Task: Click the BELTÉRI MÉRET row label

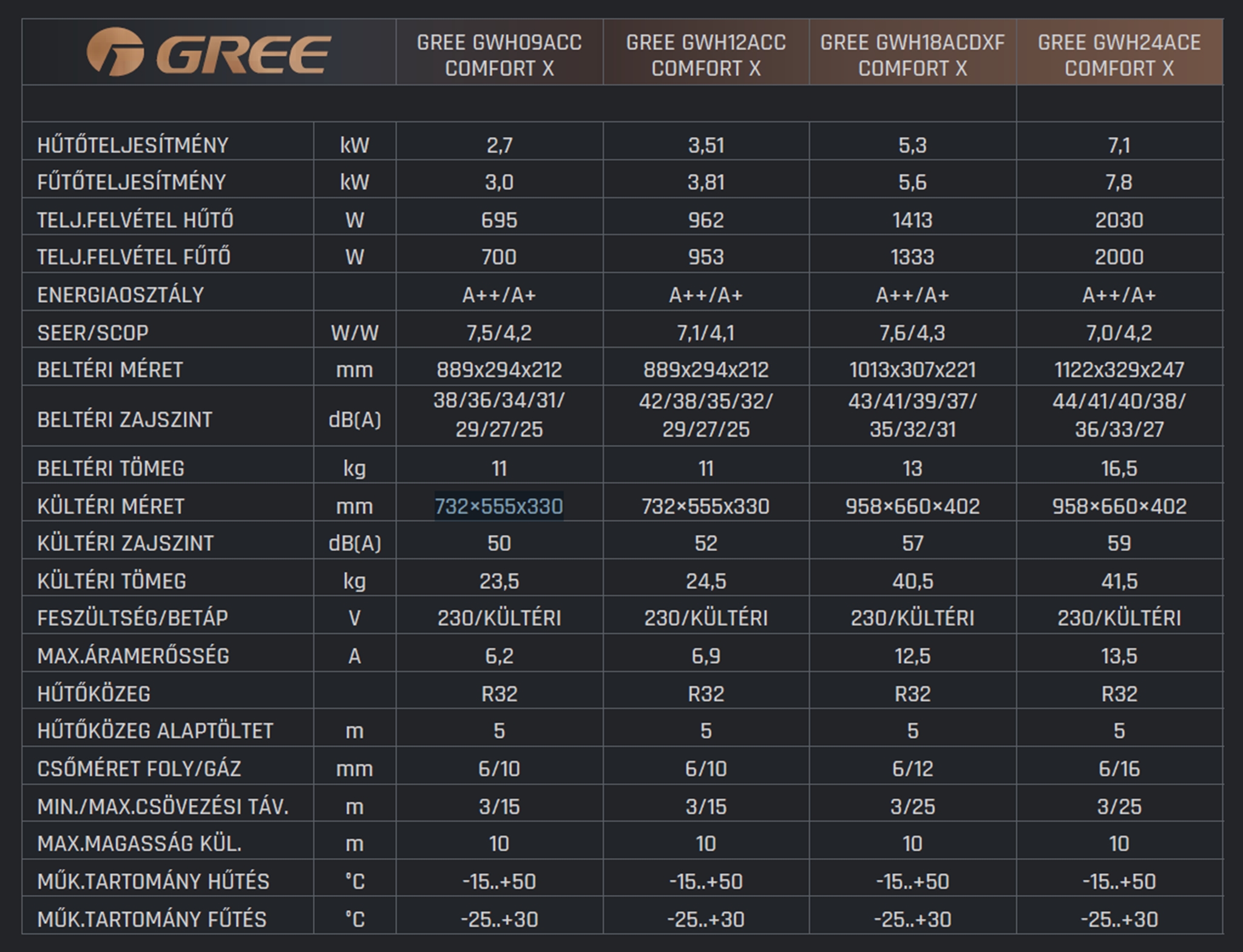Action: pos(110,370)
